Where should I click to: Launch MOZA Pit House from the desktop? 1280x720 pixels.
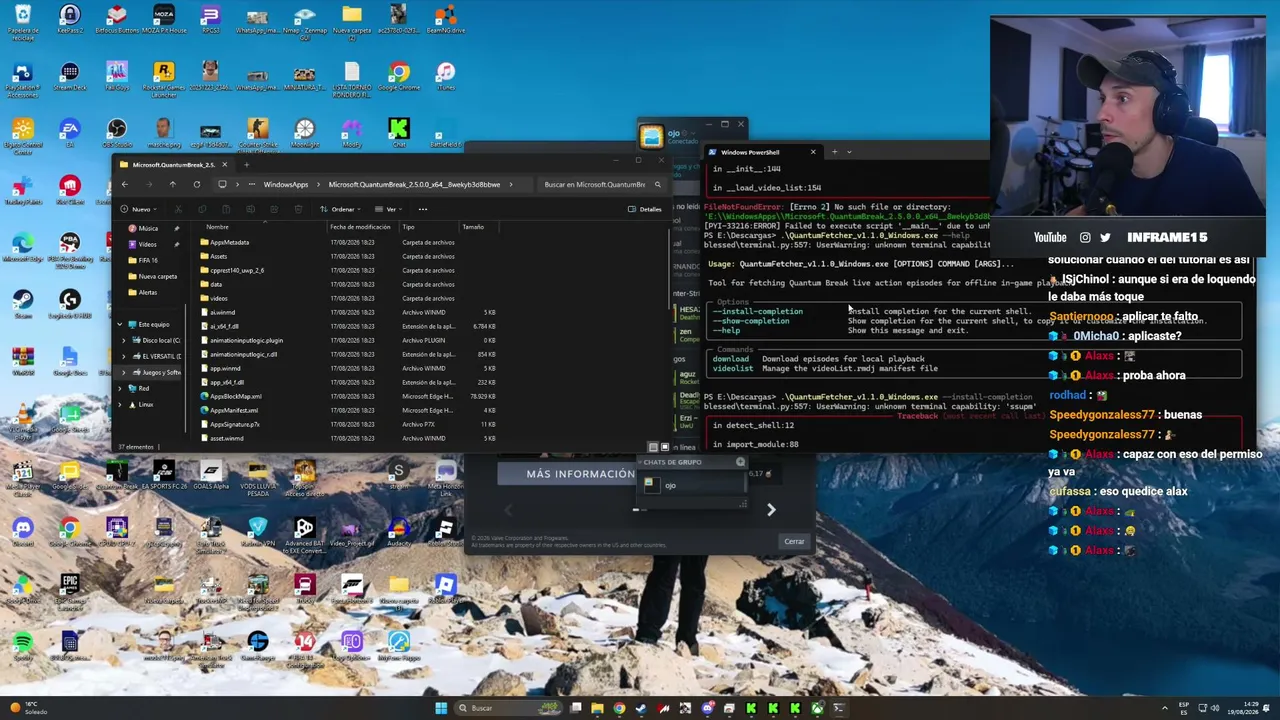pyautogui.click(x=163, y=20)
